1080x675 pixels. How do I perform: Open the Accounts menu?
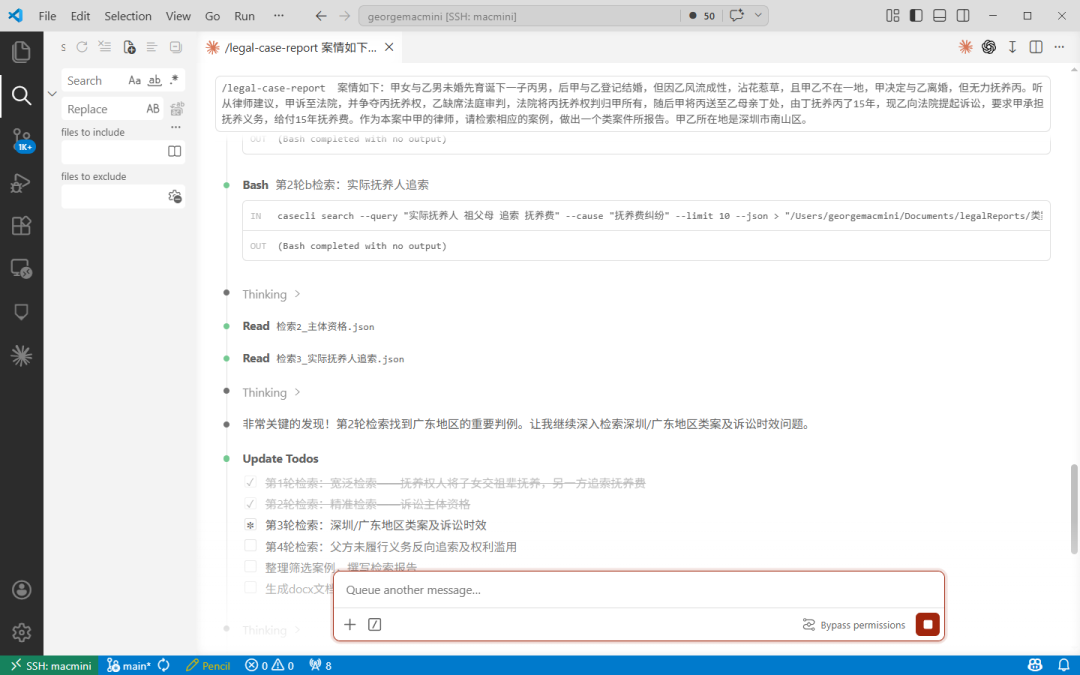tap(21, 590)
